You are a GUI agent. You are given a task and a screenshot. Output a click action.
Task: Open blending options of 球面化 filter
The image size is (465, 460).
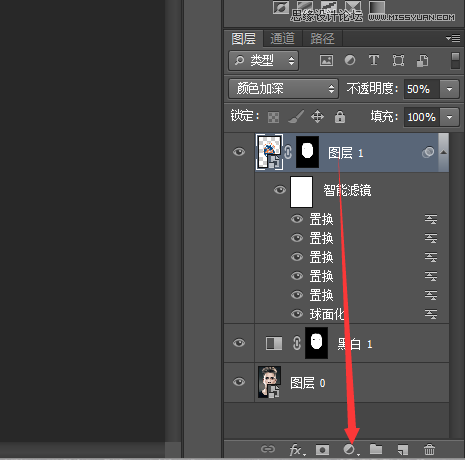tap(431, 314)
